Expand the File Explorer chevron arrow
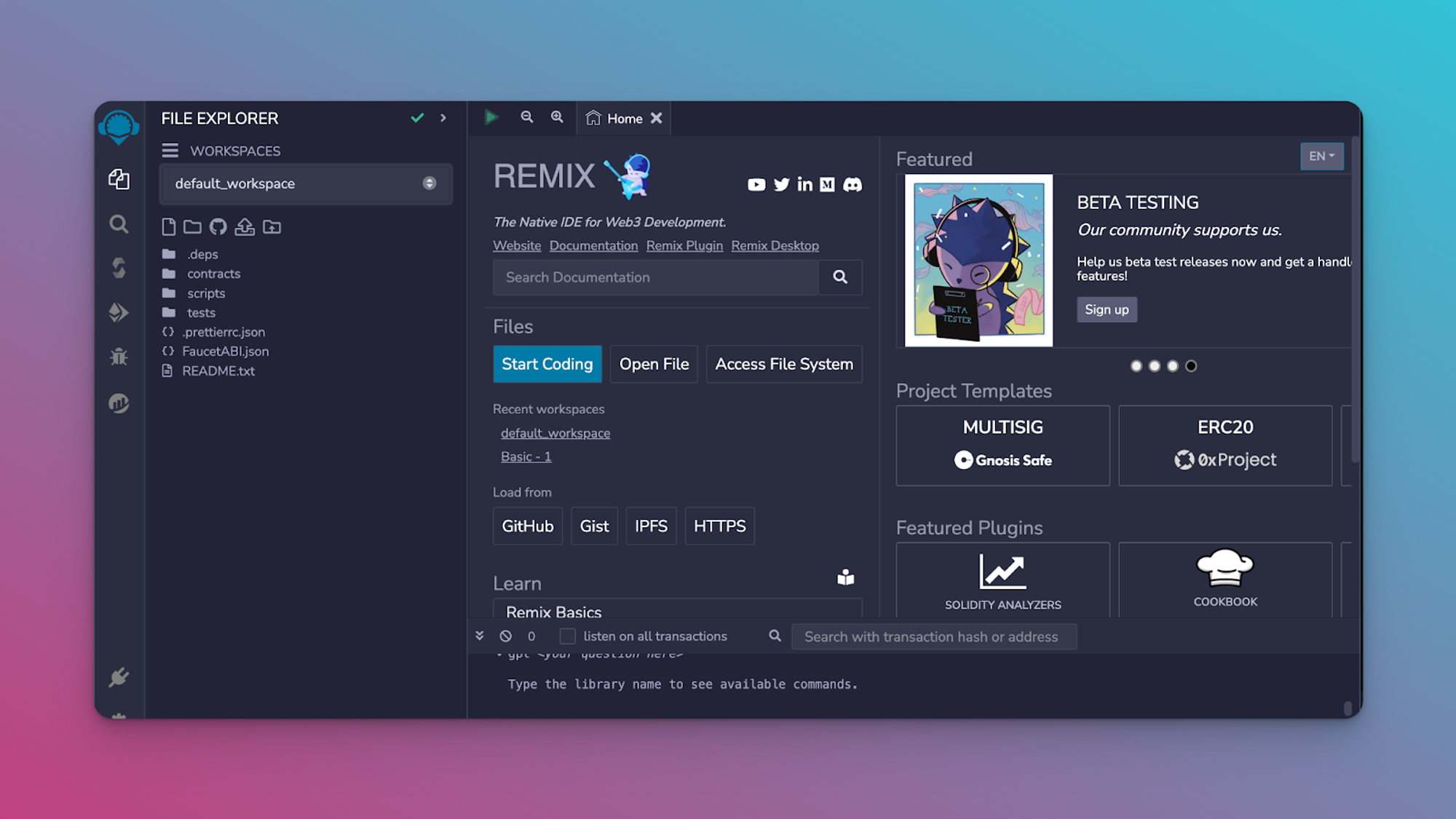Screen dimensions: 1456x819 pos(443,117)
